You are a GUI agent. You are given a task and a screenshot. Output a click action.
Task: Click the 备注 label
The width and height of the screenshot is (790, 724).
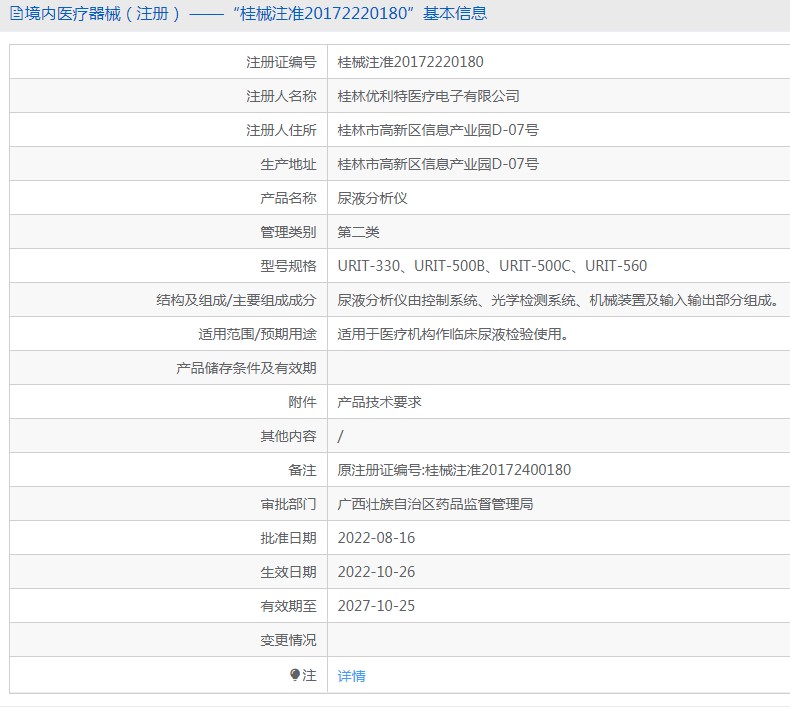[x=302, y=470]
